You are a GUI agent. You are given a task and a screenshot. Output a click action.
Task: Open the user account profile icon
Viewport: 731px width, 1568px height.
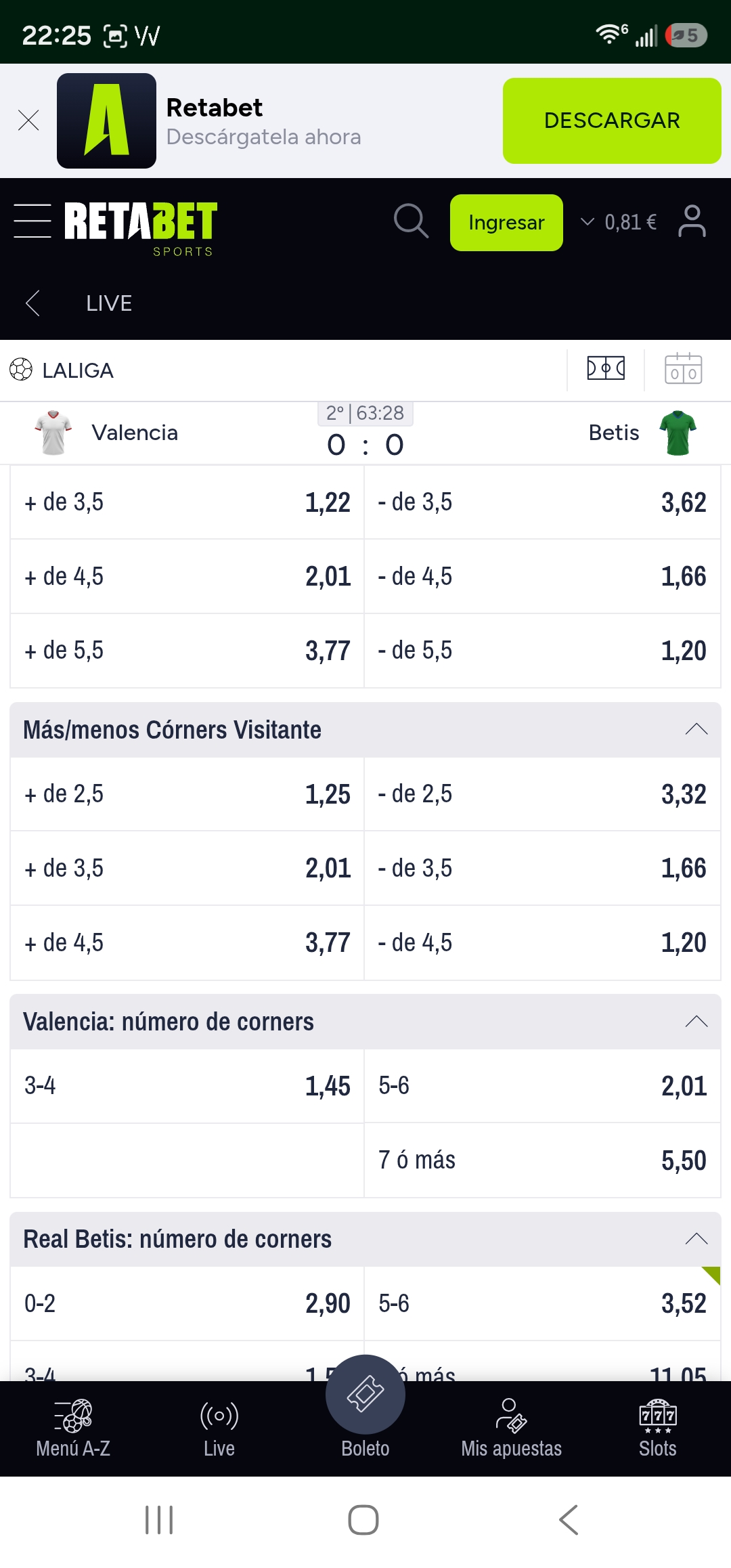(x=692, y=221)
